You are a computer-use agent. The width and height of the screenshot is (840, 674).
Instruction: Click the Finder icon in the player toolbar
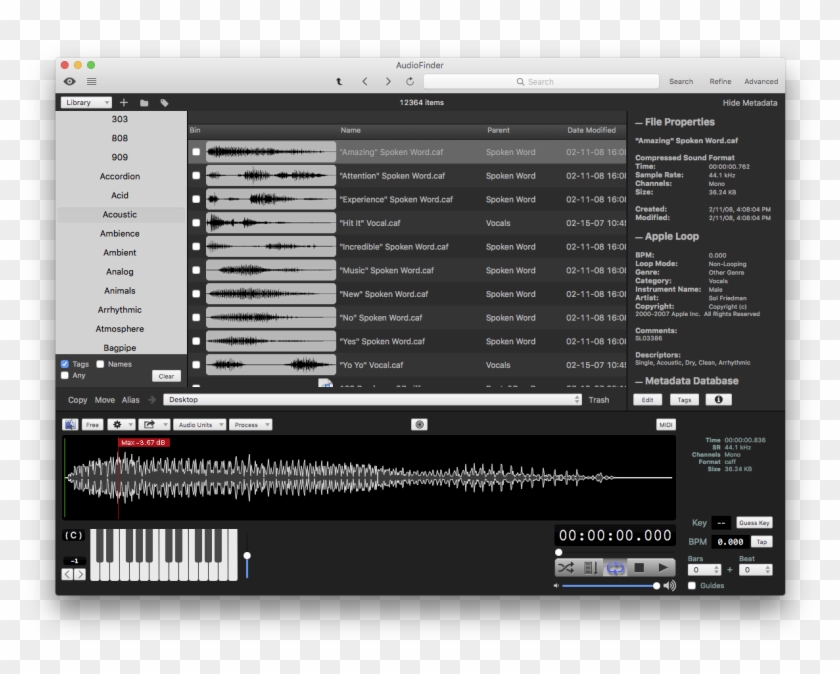coord(70,424)
